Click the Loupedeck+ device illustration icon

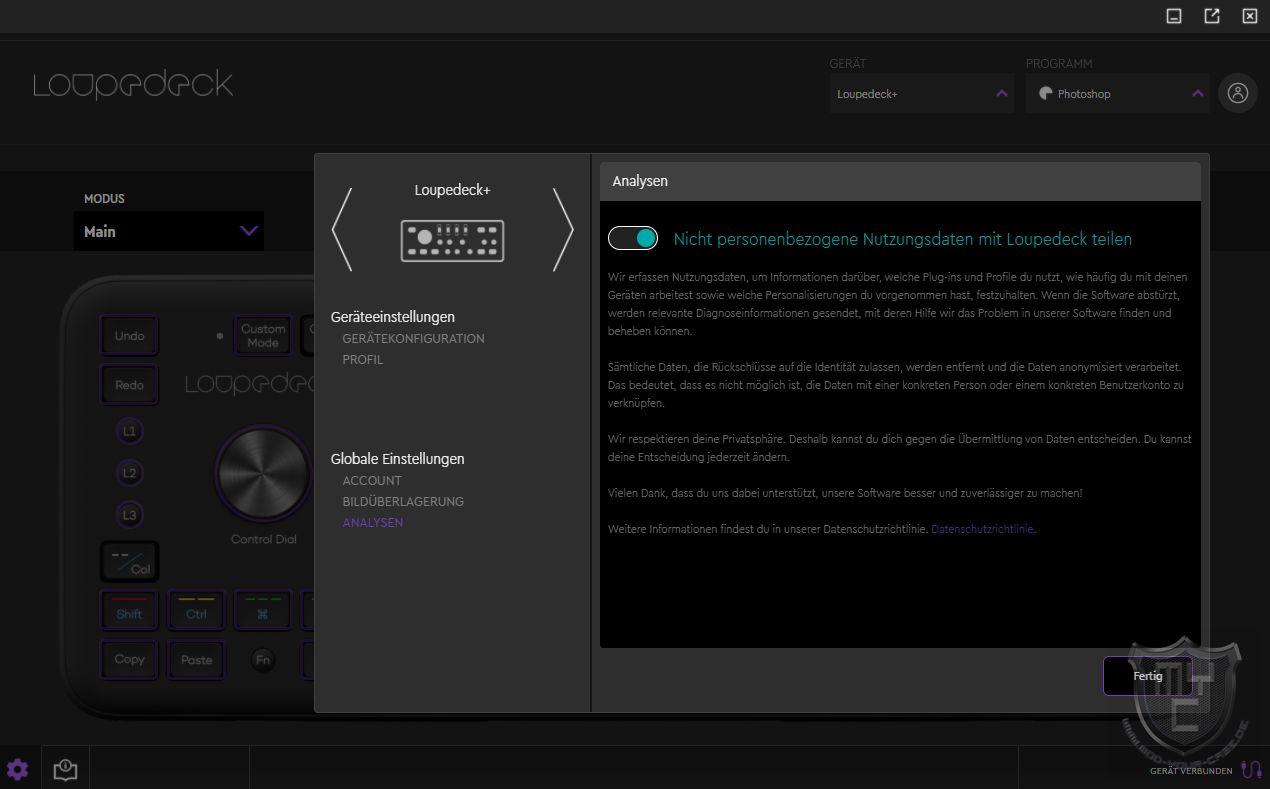tap(452, 241)
